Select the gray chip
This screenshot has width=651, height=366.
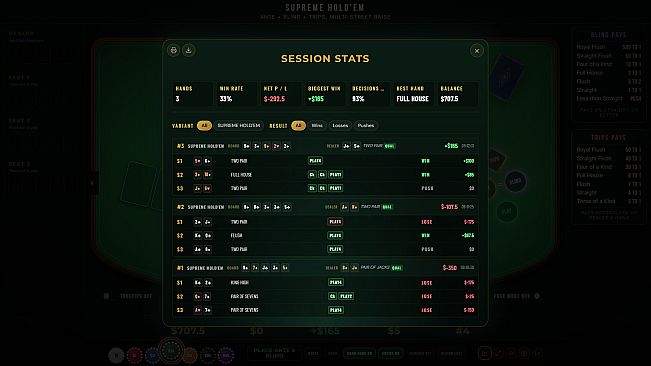[116, 355]
